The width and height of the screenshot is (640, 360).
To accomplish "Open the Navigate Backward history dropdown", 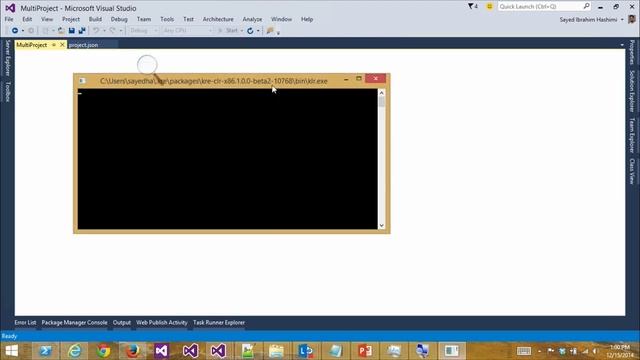I will pos(23,31).
